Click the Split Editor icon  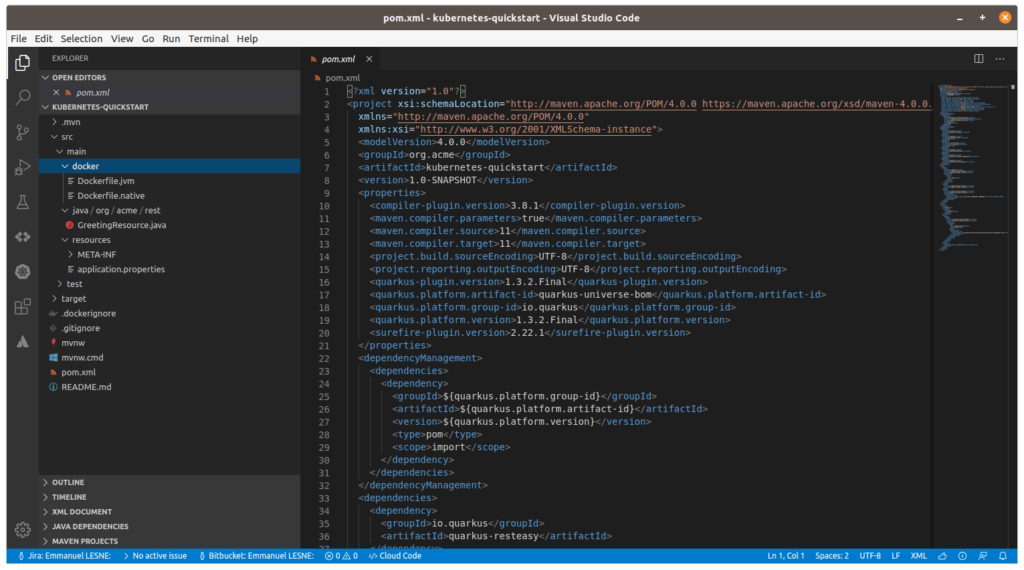click(978, 59)
